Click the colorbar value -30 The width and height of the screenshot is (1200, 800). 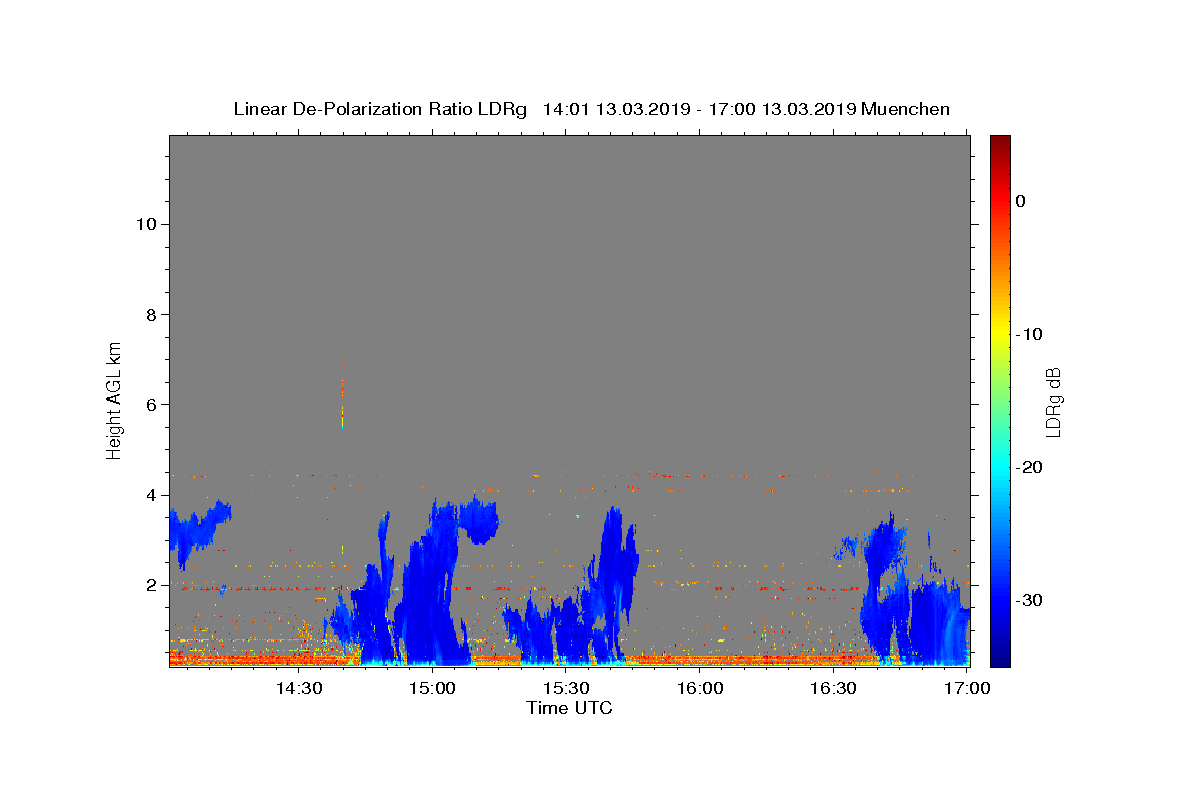[1029, 600]
